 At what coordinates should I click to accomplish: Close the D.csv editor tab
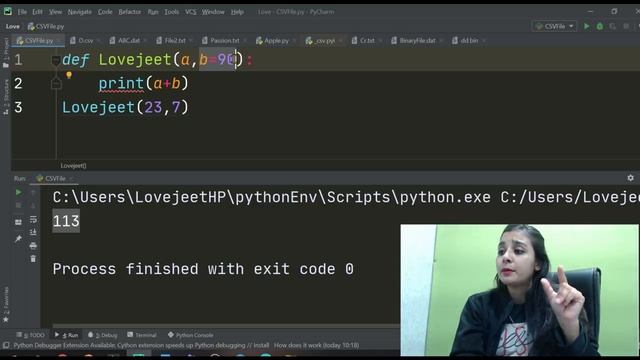[98, 41]
